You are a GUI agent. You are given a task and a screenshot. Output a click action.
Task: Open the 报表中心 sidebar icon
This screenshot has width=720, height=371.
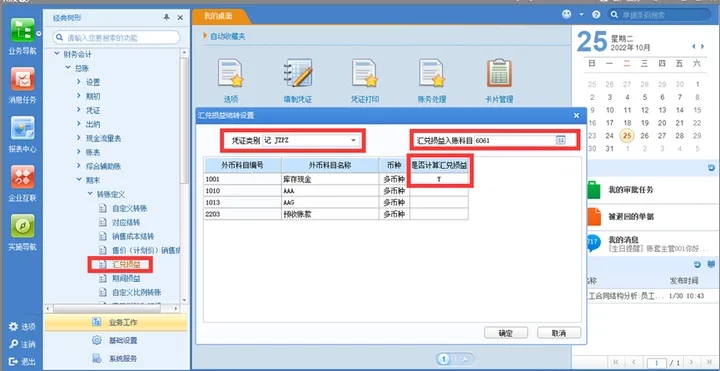(22, 128)
